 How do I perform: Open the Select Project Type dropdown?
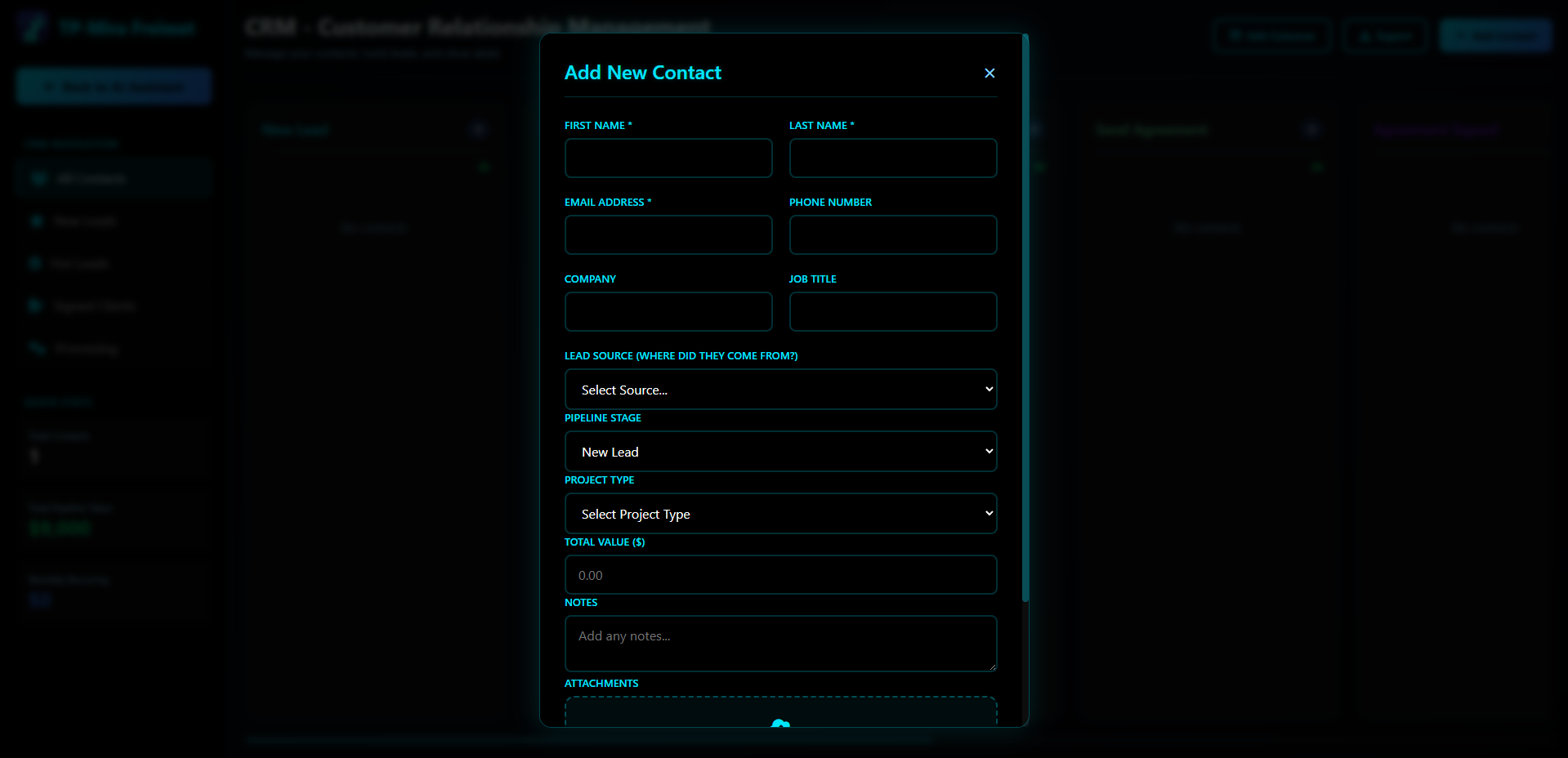tap(780, 514)
